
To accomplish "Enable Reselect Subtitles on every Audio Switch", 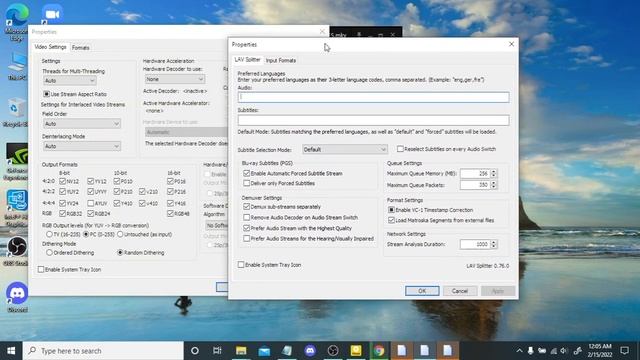I will pos(400,149).
